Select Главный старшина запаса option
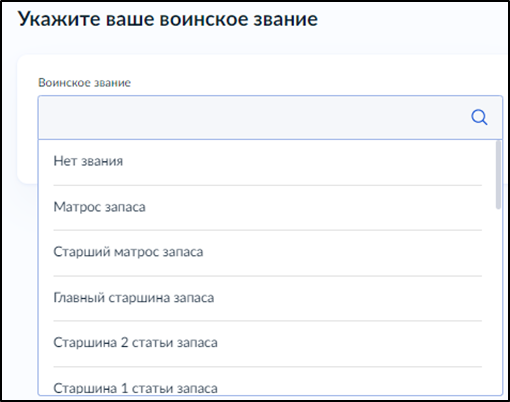This screenshot has height=402, width=510. (268, 298)
